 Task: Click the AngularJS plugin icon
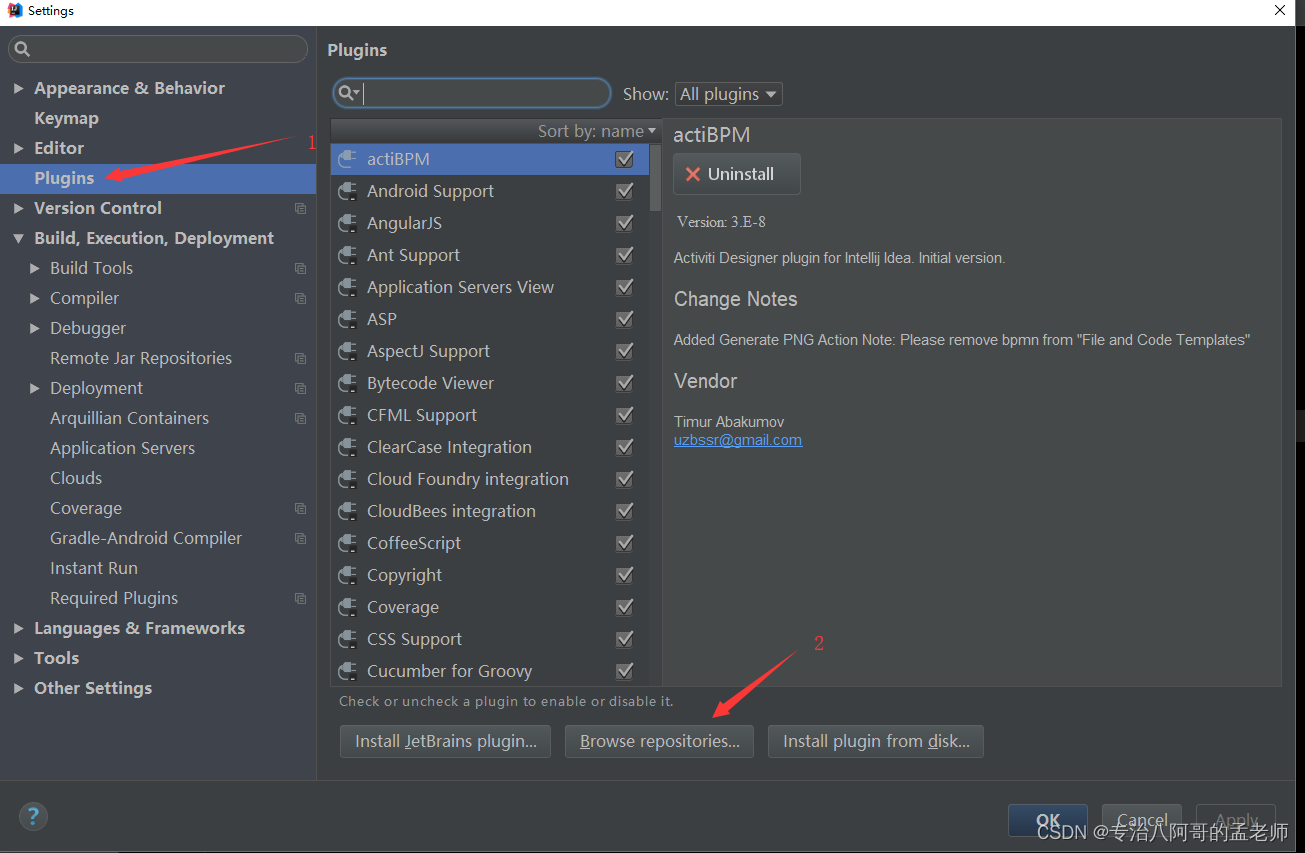[x=348, y=223]
